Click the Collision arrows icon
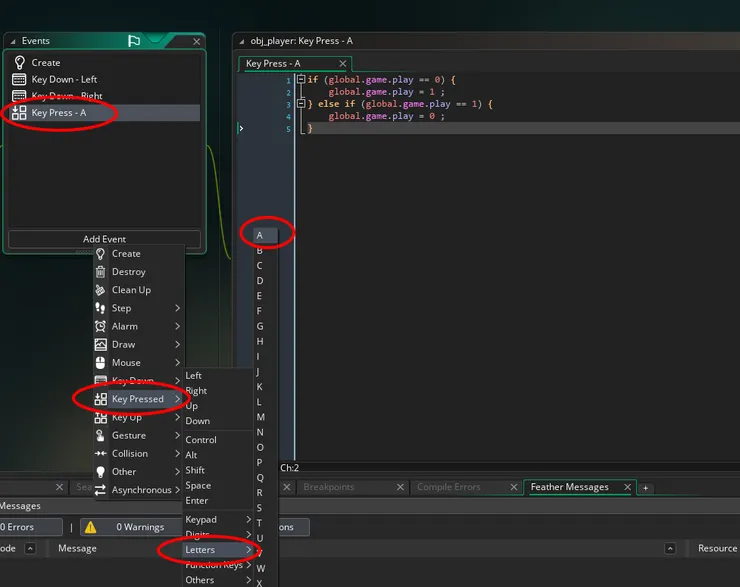 tap(101, 453)
